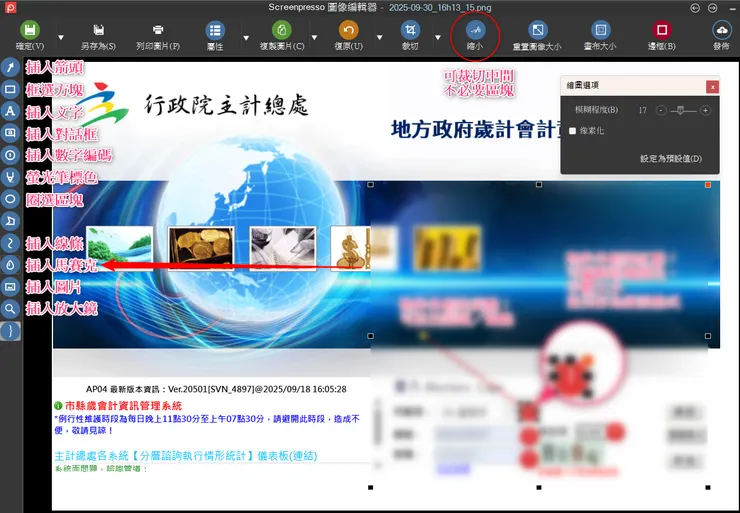Click the orange corner selection handle
The image size is (740, 513).
pyautogui.click(x=707, y=185)
